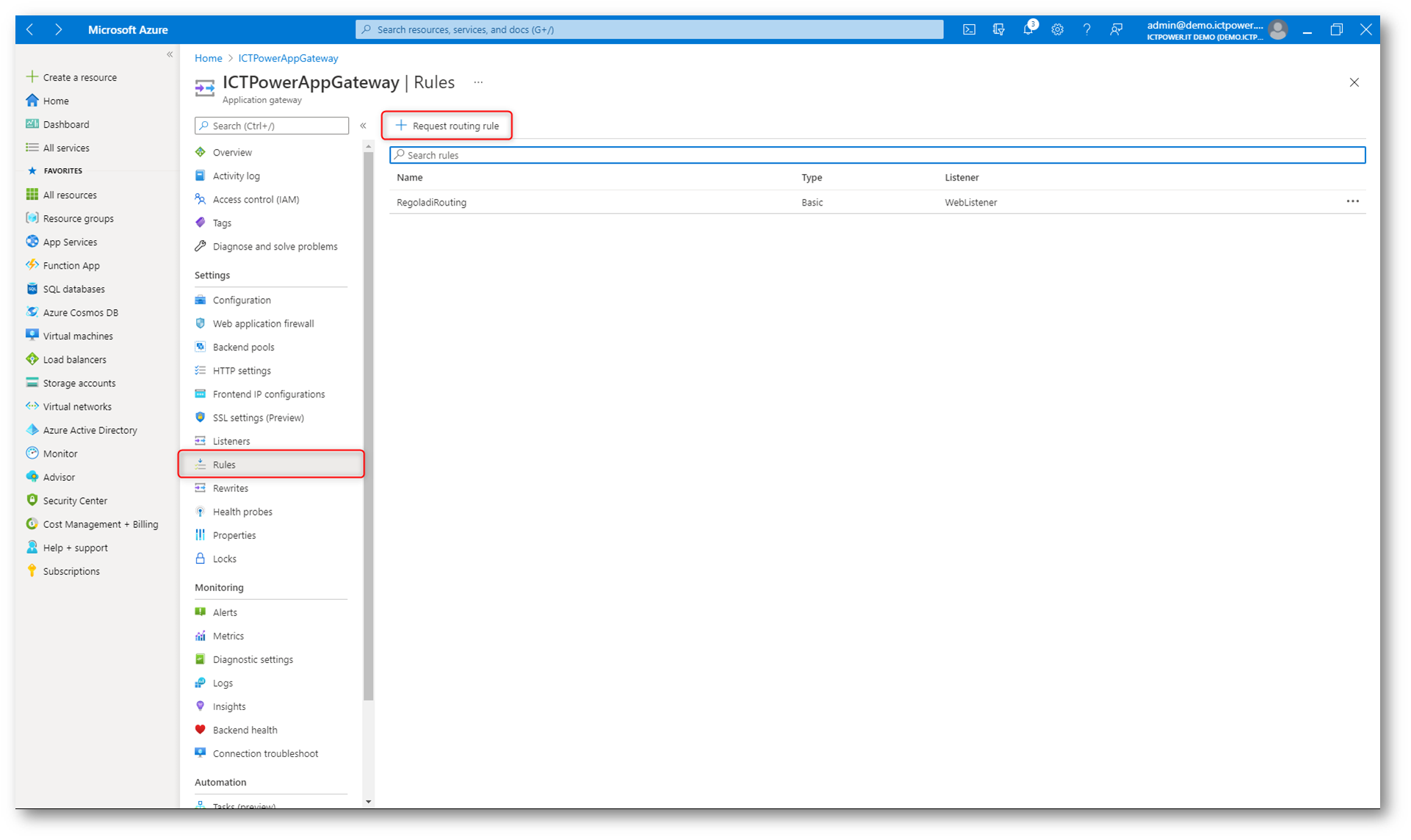Click the Azure Active Directory icon
This screenshot has width=1411, height=840.
point(32,430)
